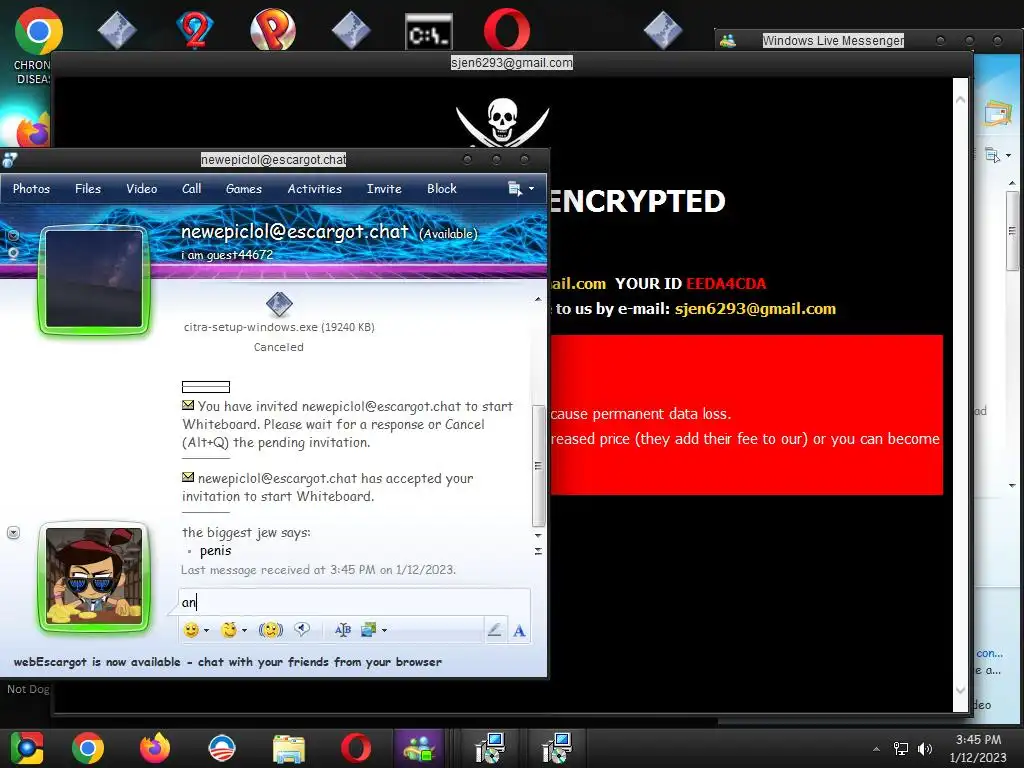
Task: Click the message input field
Action: click(x=354, y=601)
